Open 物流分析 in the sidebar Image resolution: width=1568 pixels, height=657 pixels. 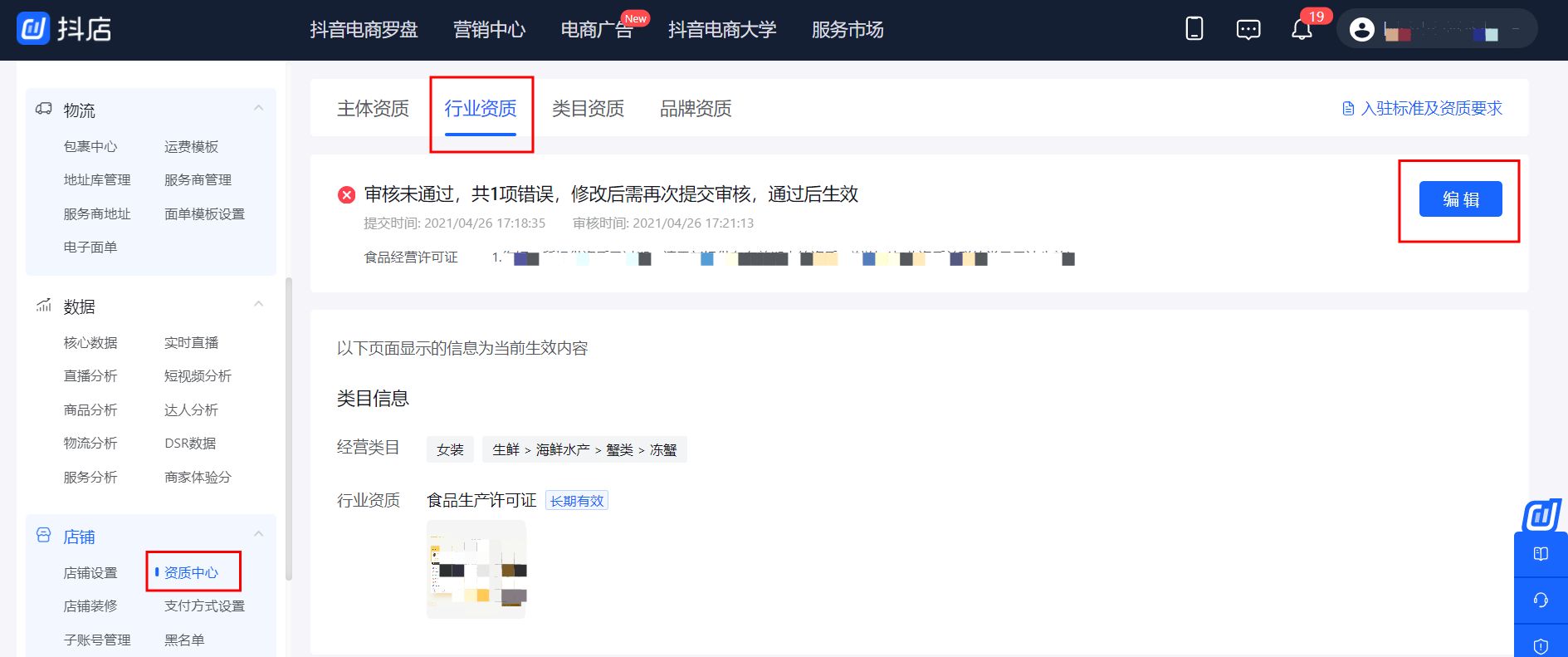coord(90,443)
